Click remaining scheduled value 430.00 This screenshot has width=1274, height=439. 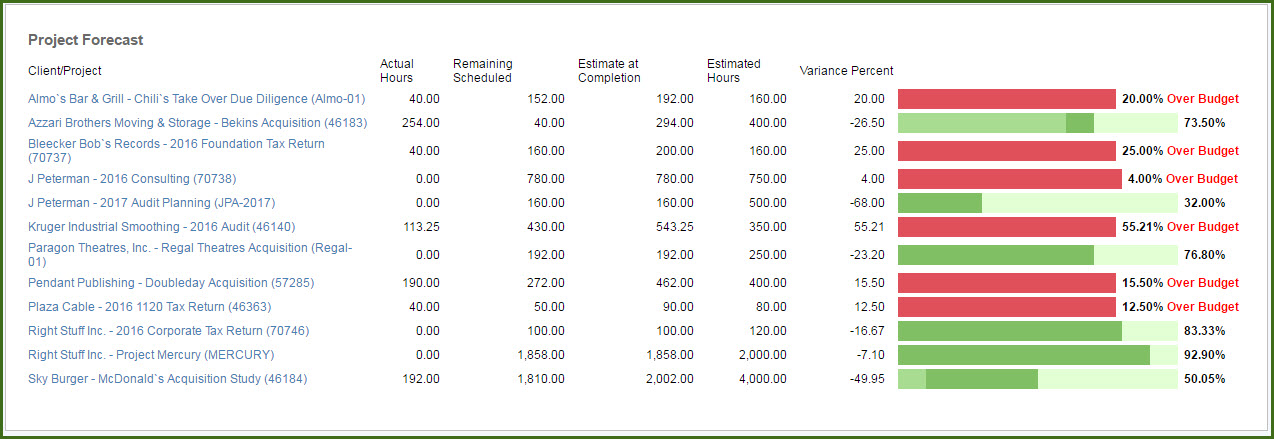point(546,227)
